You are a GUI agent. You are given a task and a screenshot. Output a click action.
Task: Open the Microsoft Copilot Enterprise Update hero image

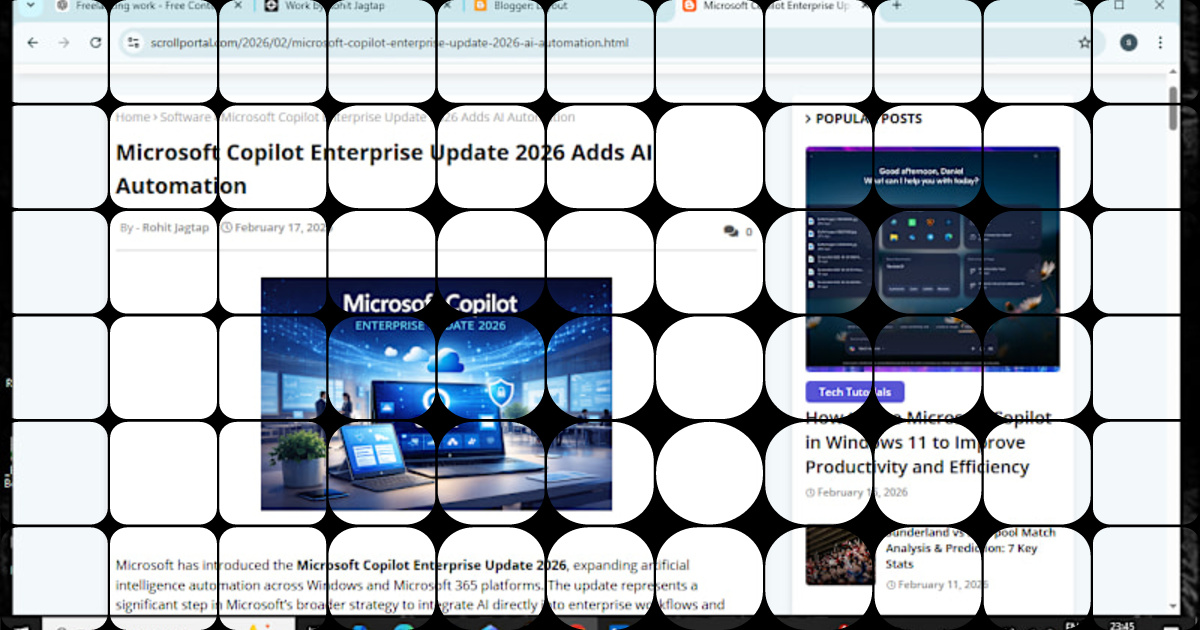(436, 394)
